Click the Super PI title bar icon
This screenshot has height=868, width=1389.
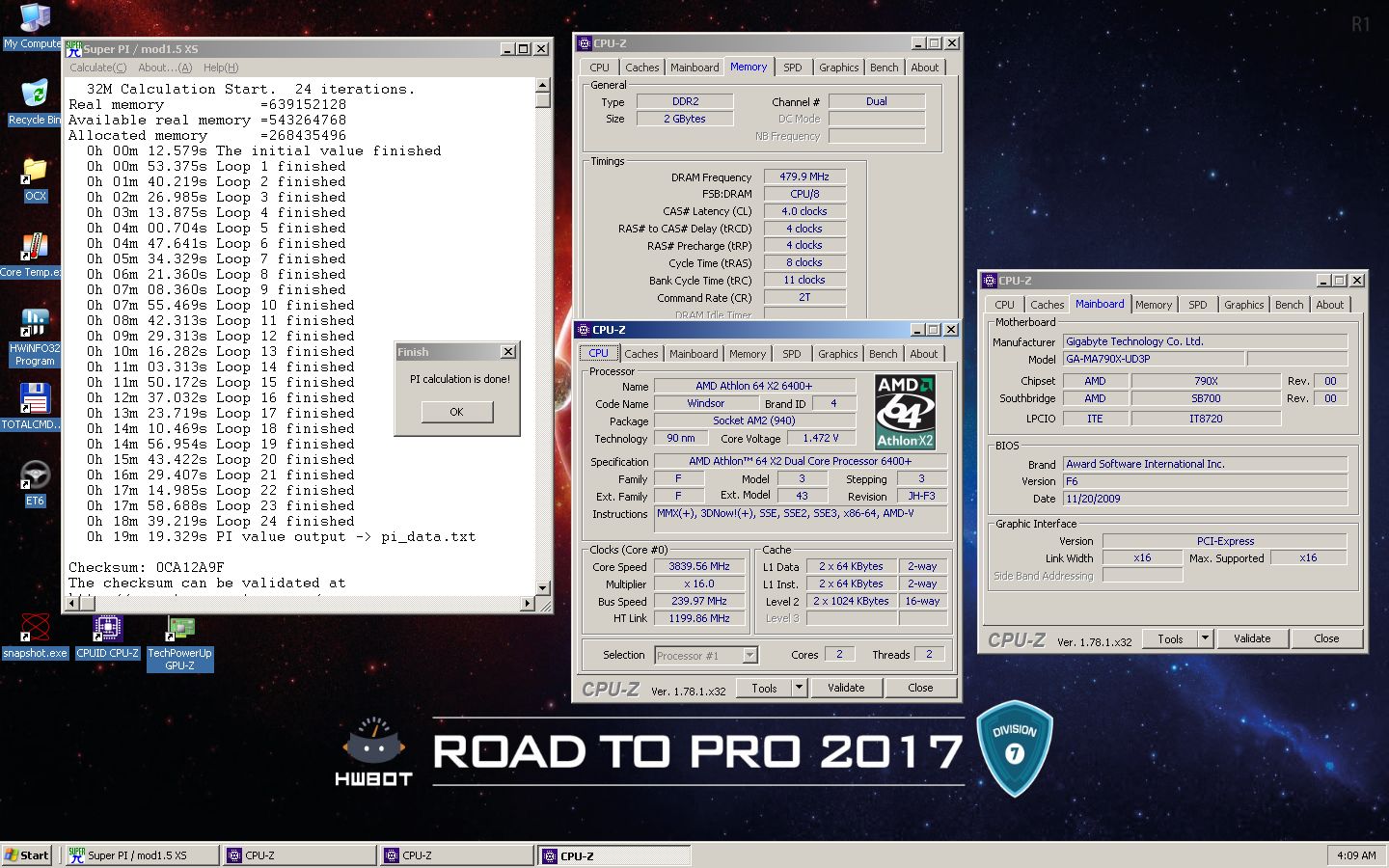[73, 48]
